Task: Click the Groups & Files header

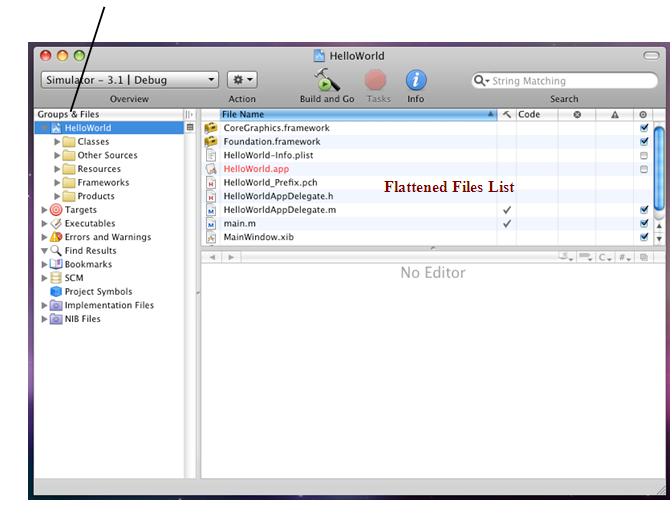Action: coord(109,114)
